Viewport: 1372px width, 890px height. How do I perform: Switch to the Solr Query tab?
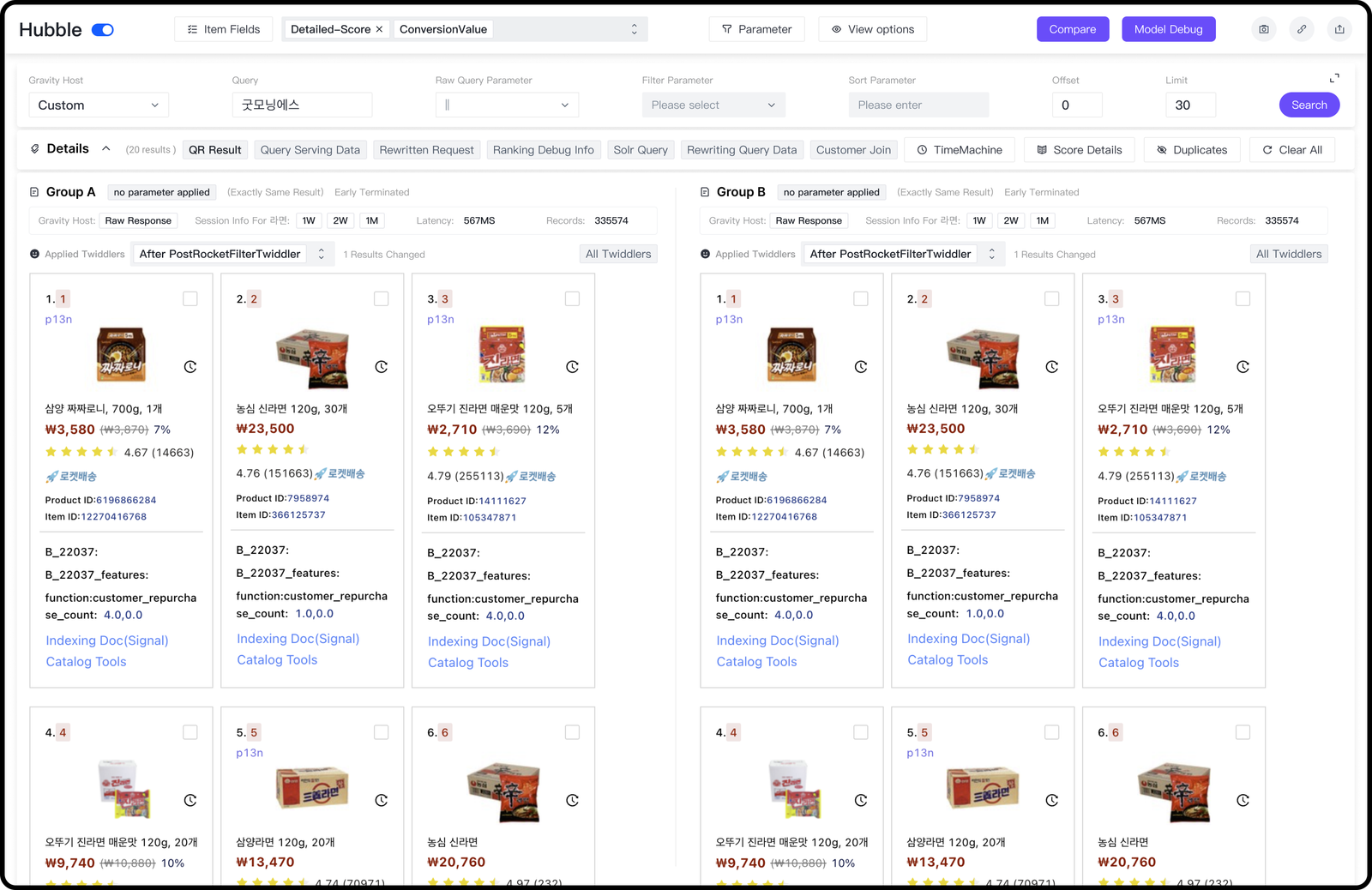tap(641, 150)
